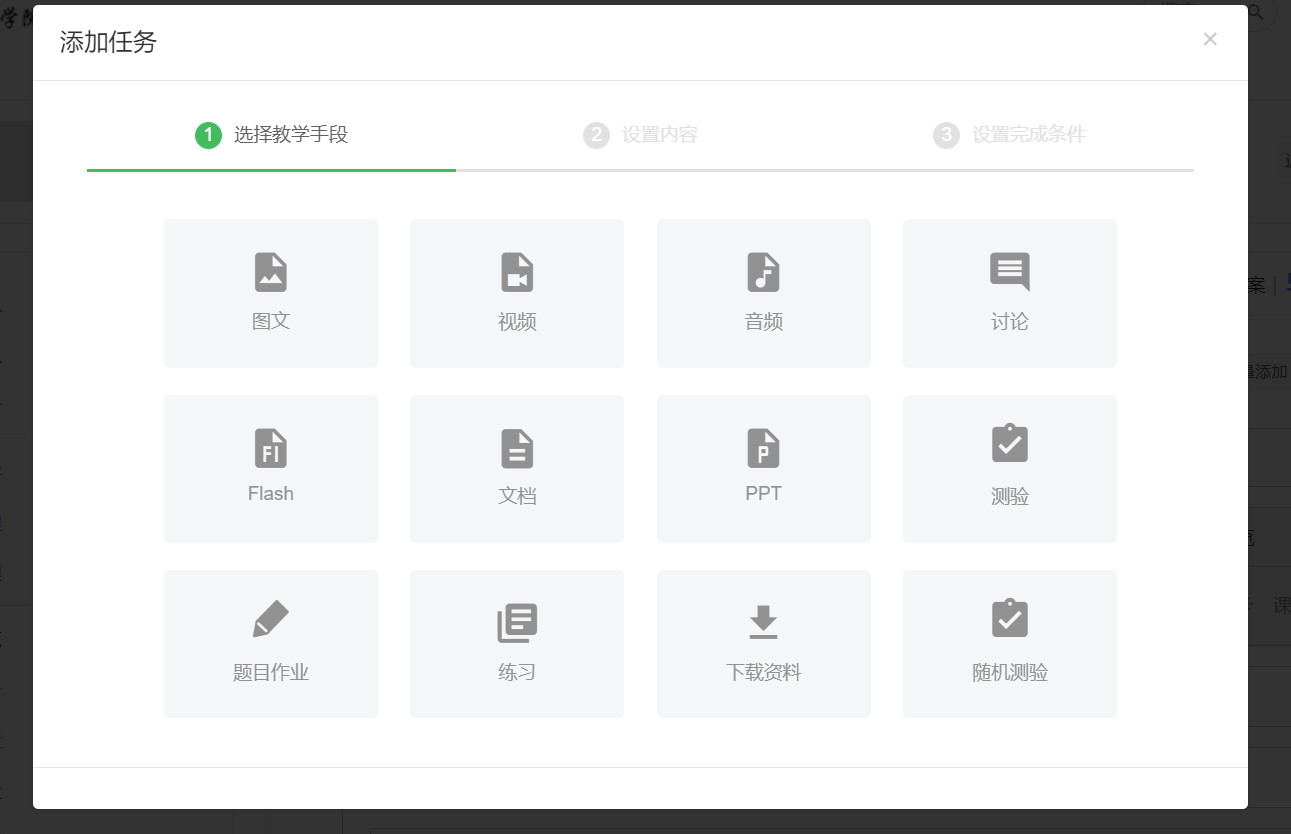Select the 图文 image-text icon
Image resolution: width=1291 pixels, height=834 pixels.
[271, 272]
